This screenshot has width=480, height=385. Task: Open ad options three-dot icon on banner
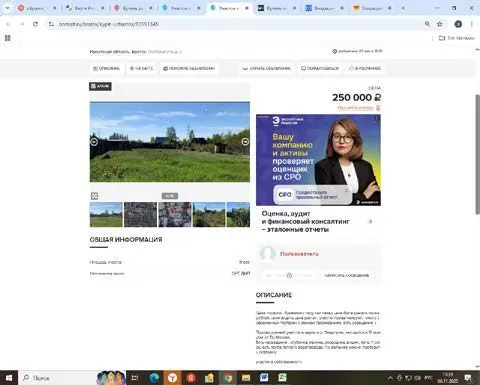pyautogui.click(x=377, y=118)
